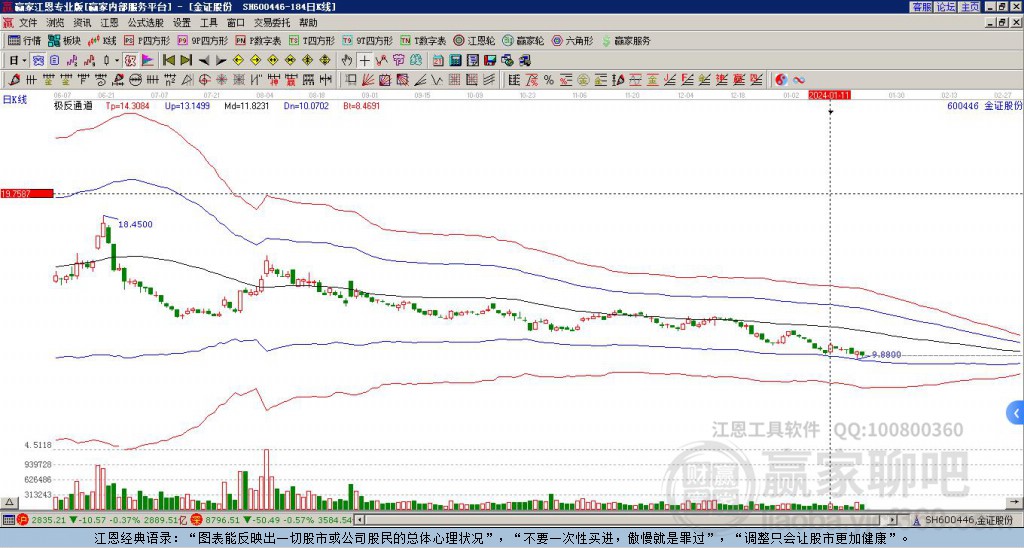
Task: Open the calculator icon
Action: coord(455,61)
